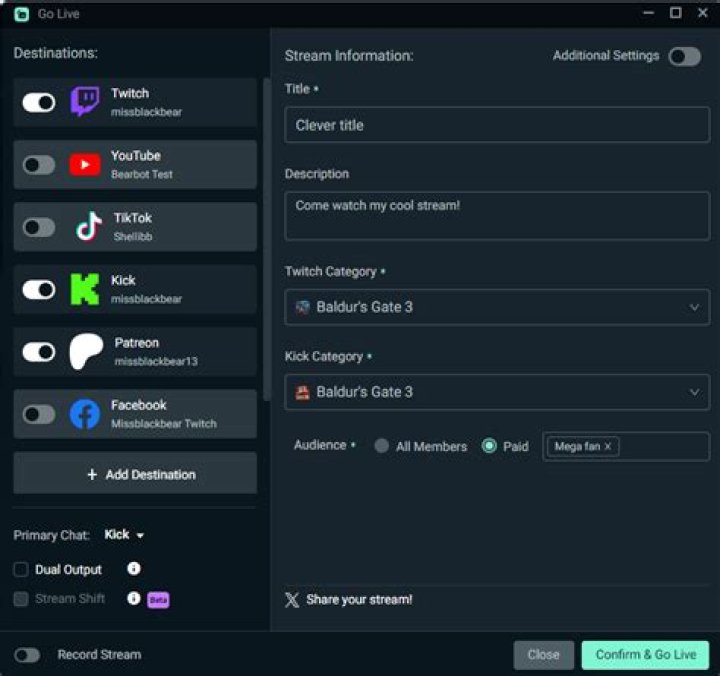This screenshot has height=676, width=720.
Task: Open the Kick Category dropdown
Action: pyautogui.click(x=497, y=392)
